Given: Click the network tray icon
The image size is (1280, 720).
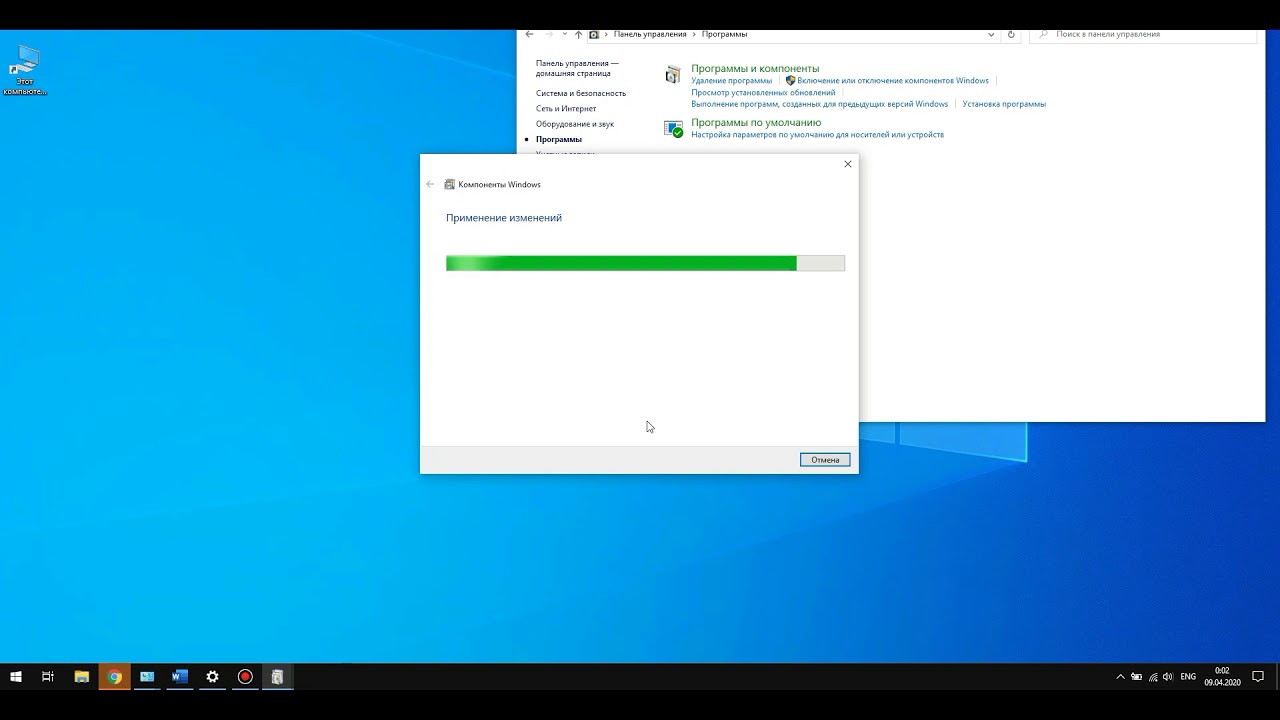Looking at the screenshot, I should [x=1153, y=677].
